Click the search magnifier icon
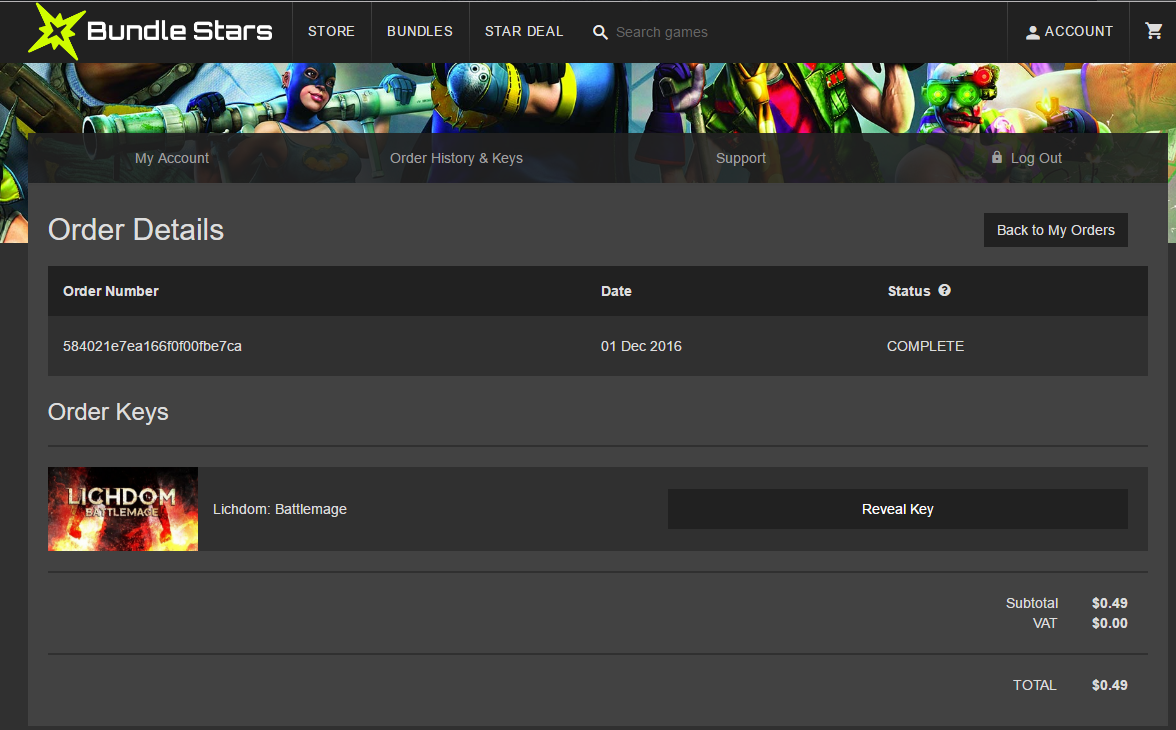The width and height of the screenshot is (1176, 730). click(x=600, y=32)
